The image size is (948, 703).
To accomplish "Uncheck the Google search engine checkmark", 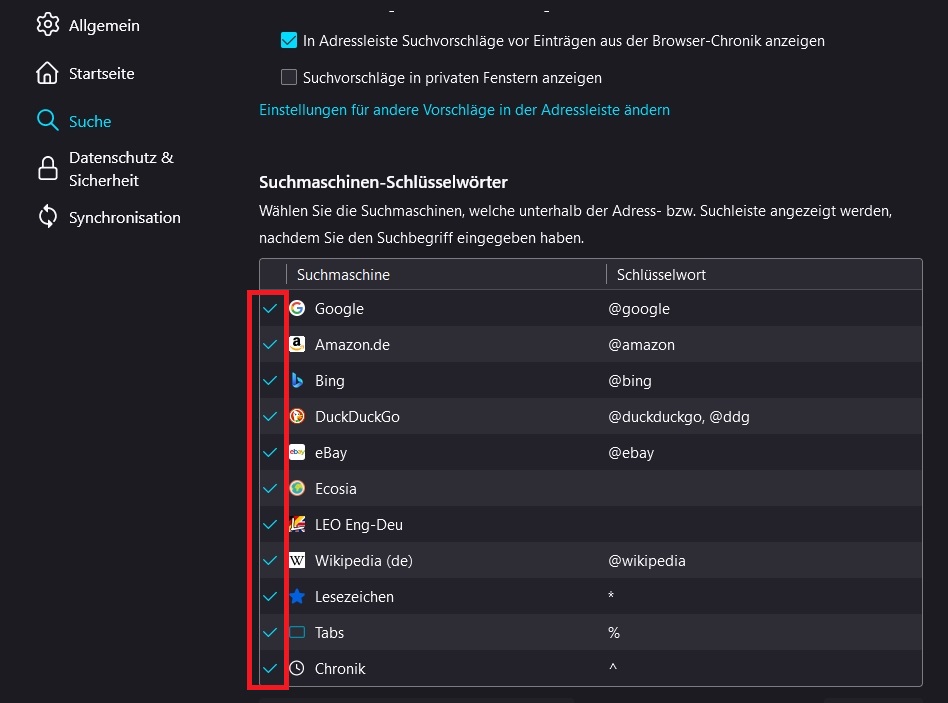I will click(x=269, y=309).
